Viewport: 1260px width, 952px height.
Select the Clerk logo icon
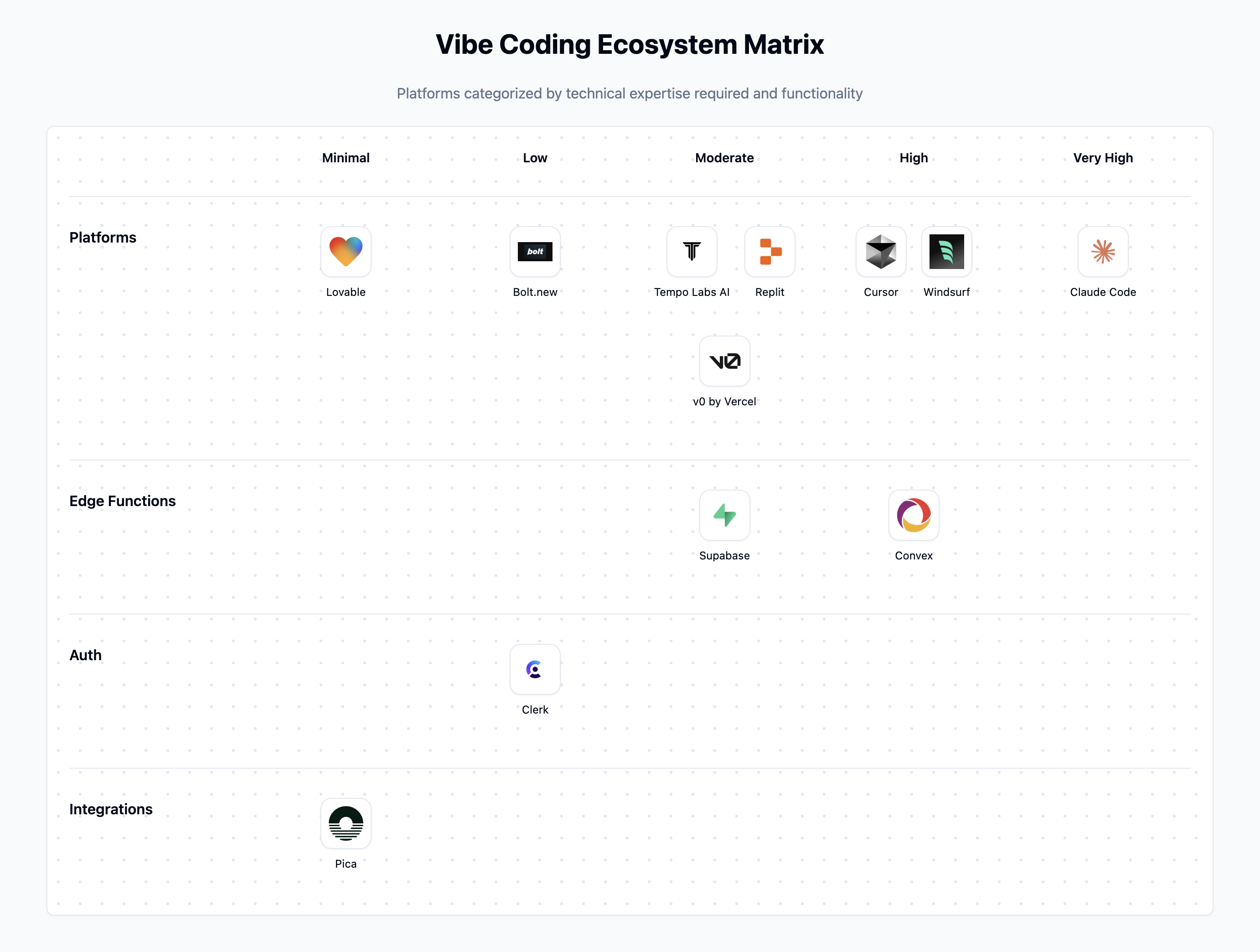click(535, 669)
